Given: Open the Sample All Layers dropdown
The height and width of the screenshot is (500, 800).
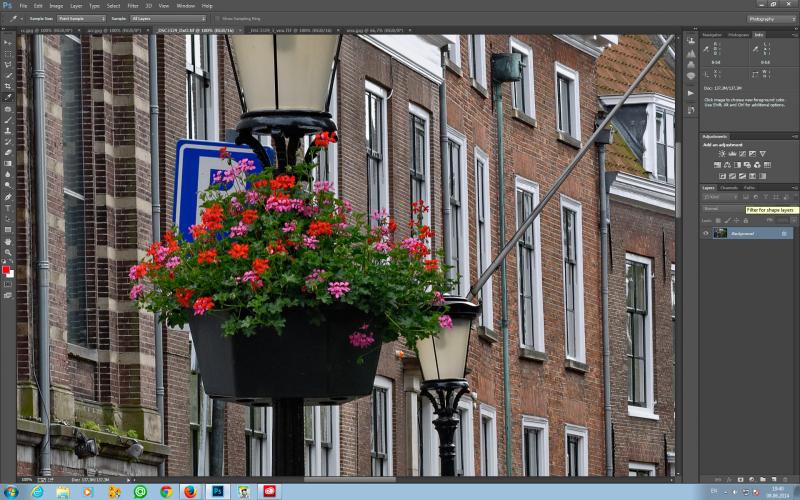Looking at the screenshot, I should click(168, 18).
